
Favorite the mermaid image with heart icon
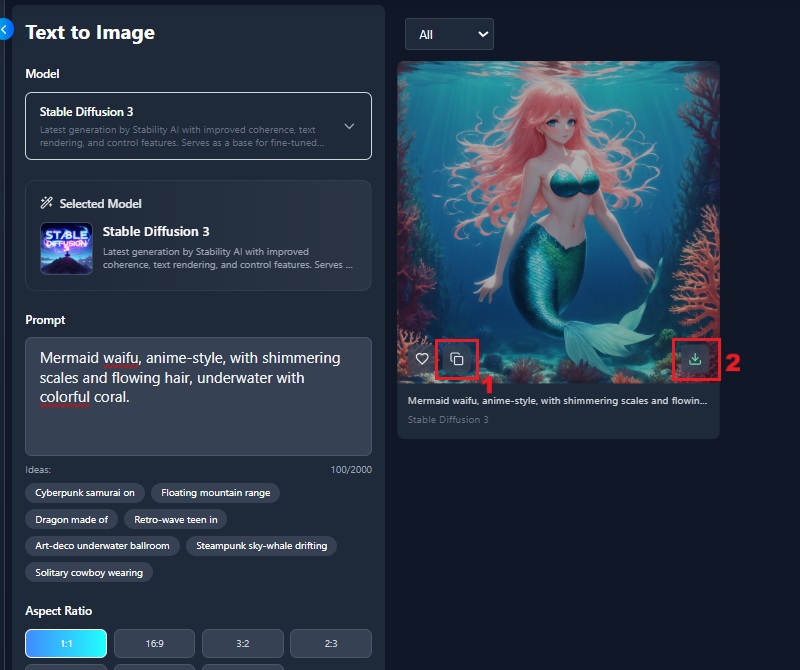point(422,359)
